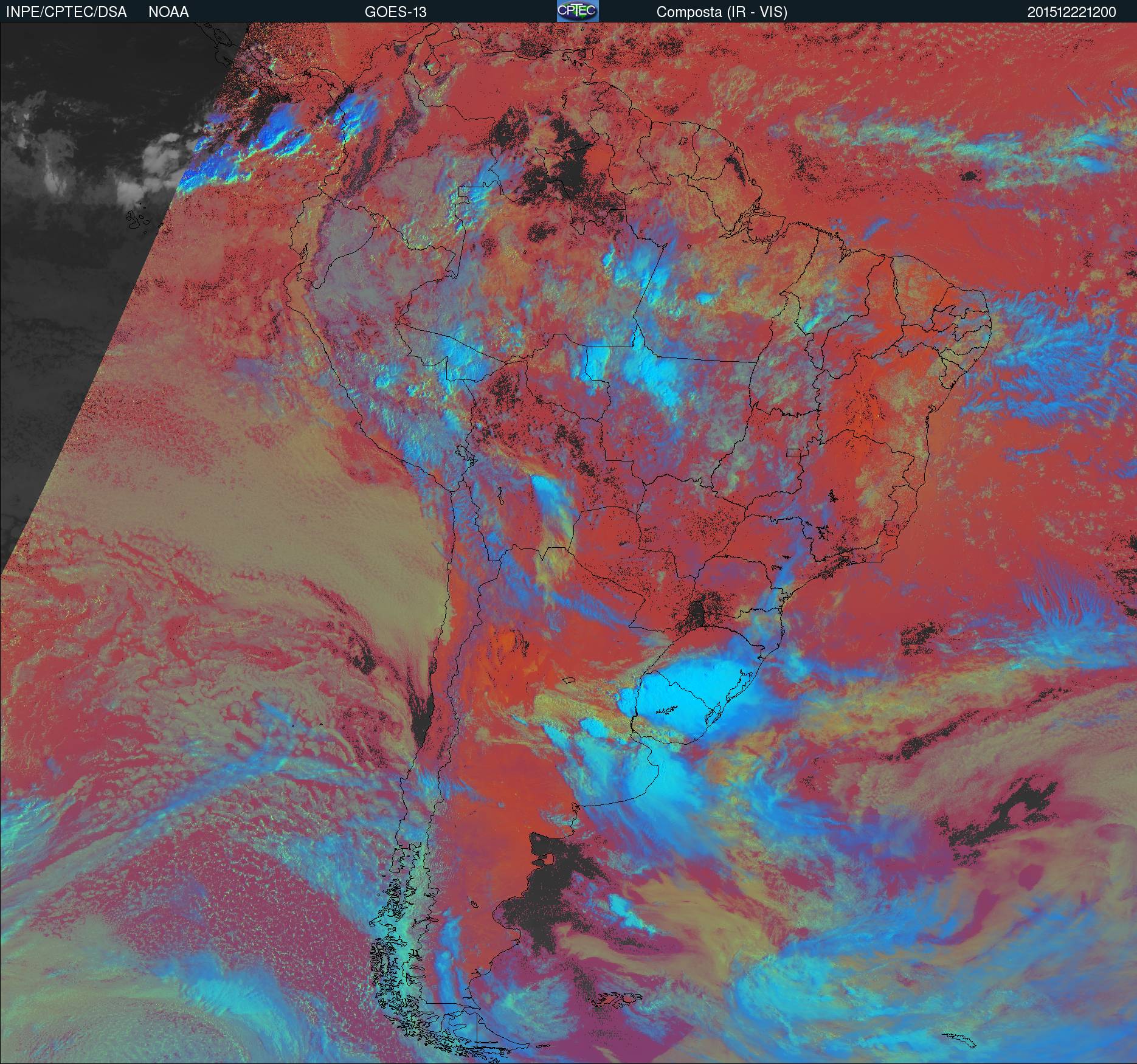
Task: Click the Composta (IR - VIS) title
Action: pos(722,12)
